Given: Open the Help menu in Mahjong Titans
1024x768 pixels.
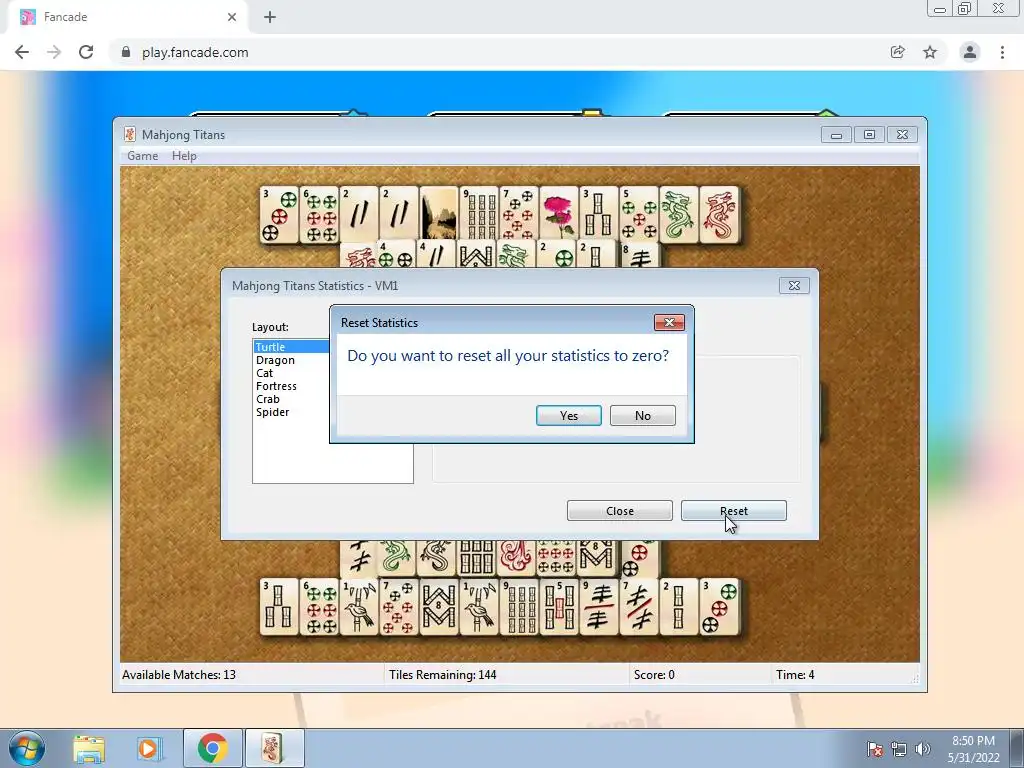Looking at the screenshot, I should point(184,155).
